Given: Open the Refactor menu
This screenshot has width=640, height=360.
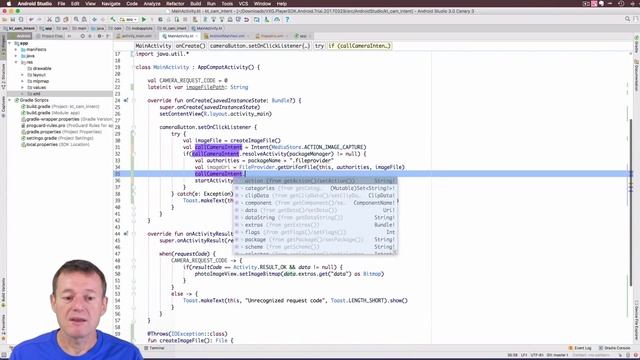Looking at the screenshot, I should tap(175, 4).
